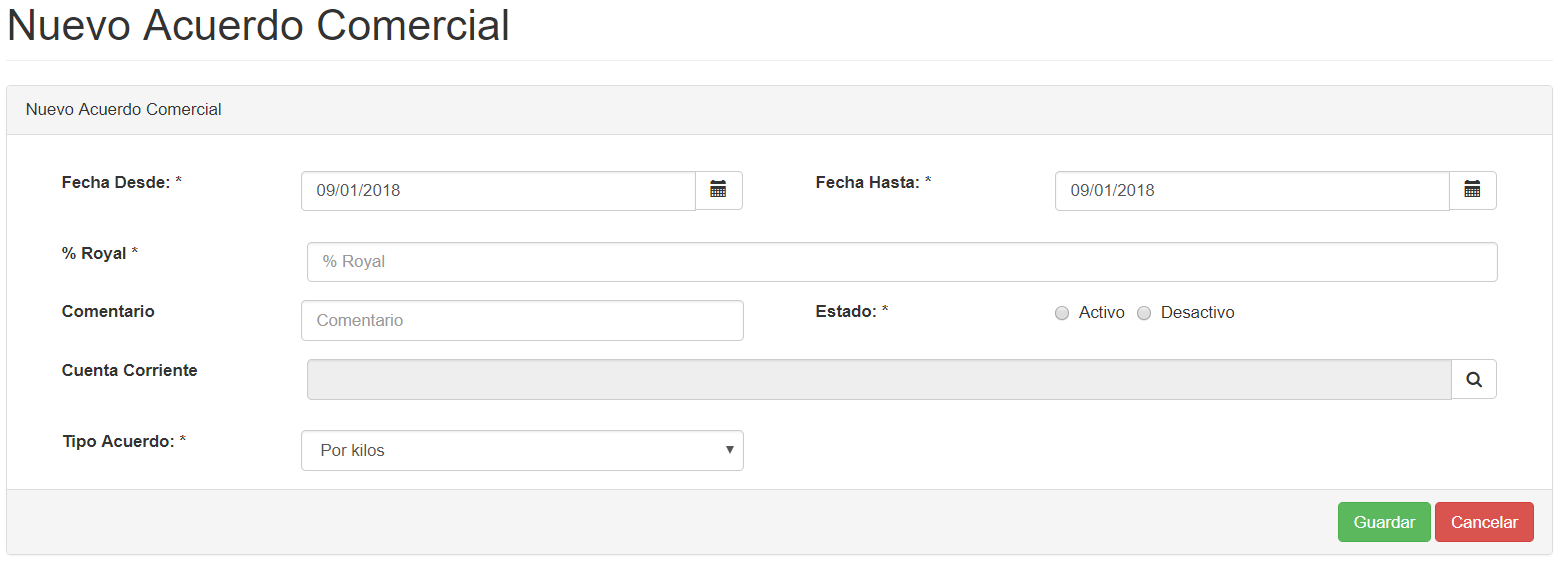1566x566 pixels.
Task: Focus the Fecha Hasta date field
Action: point(1252,190)
